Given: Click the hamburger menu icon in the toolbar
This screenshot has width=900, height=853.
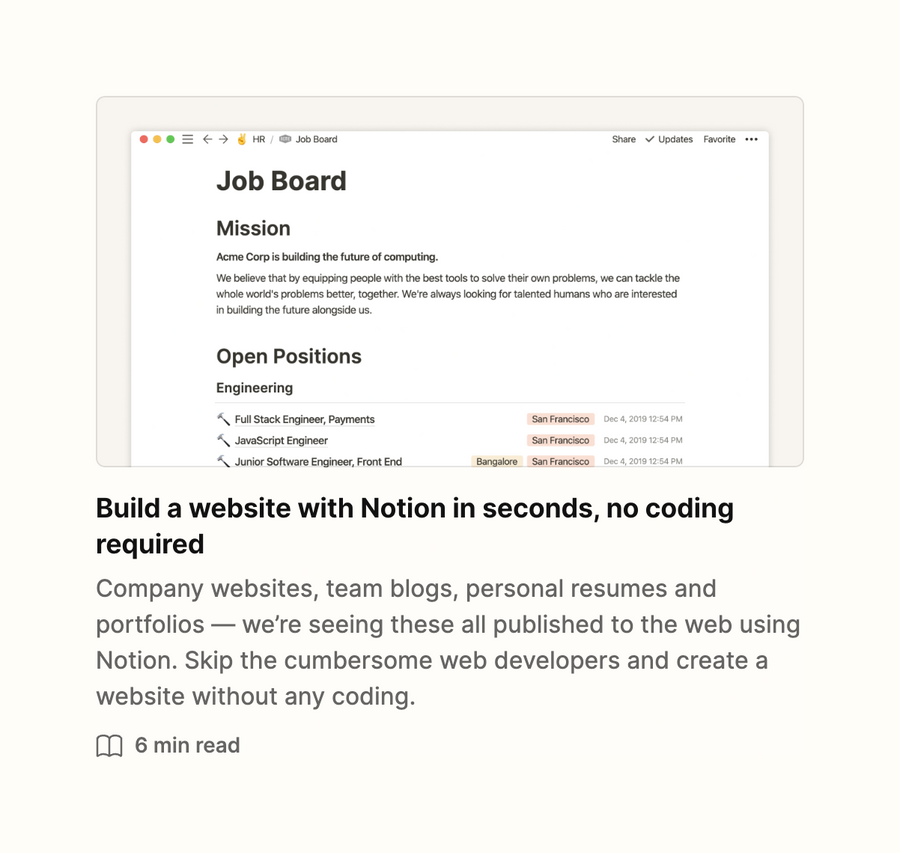Looking at the screenshot, I should [x=186, y=139].
